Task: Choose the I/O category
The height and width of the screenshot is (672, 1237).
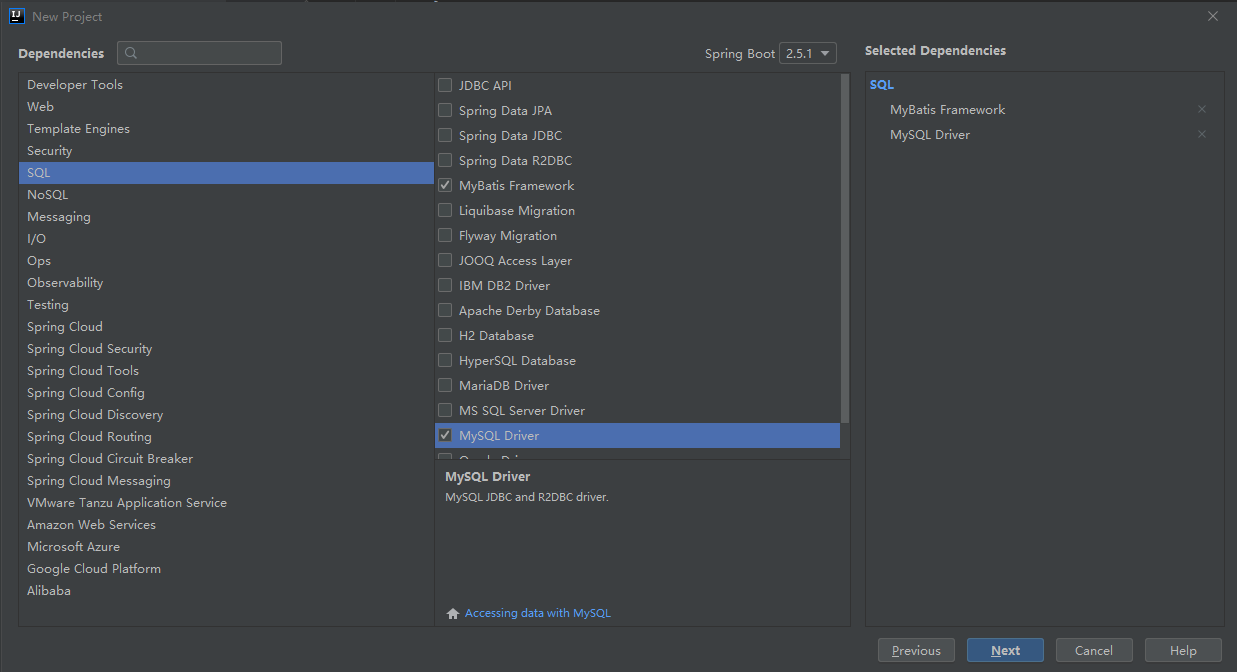Action: point(226,239)
